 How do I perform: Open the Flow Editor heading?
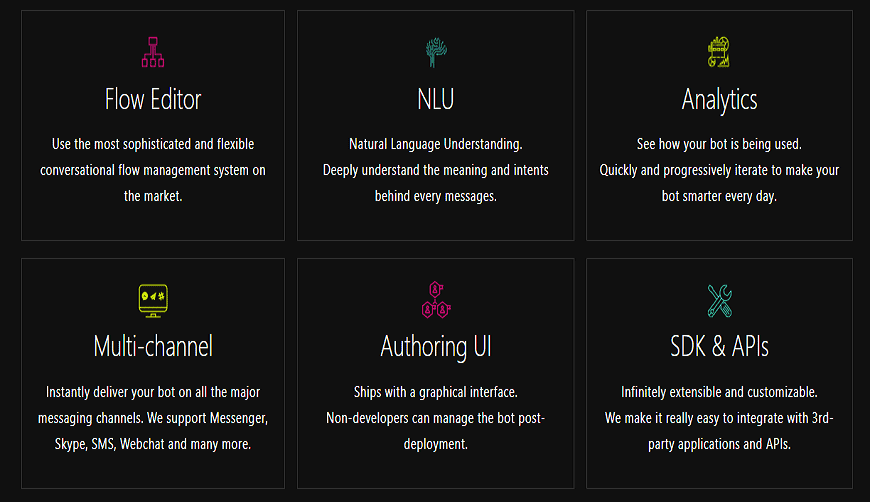pos(153,100)
